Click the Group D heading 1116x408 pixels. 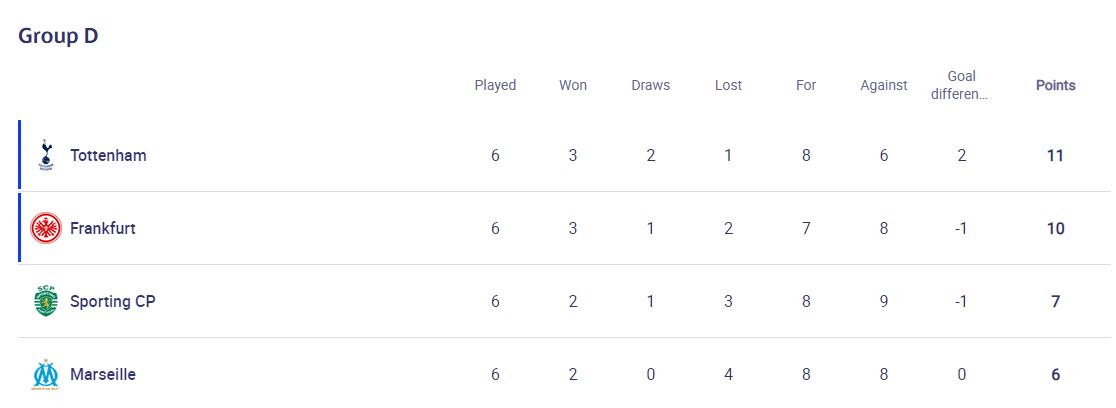[58, 36]
